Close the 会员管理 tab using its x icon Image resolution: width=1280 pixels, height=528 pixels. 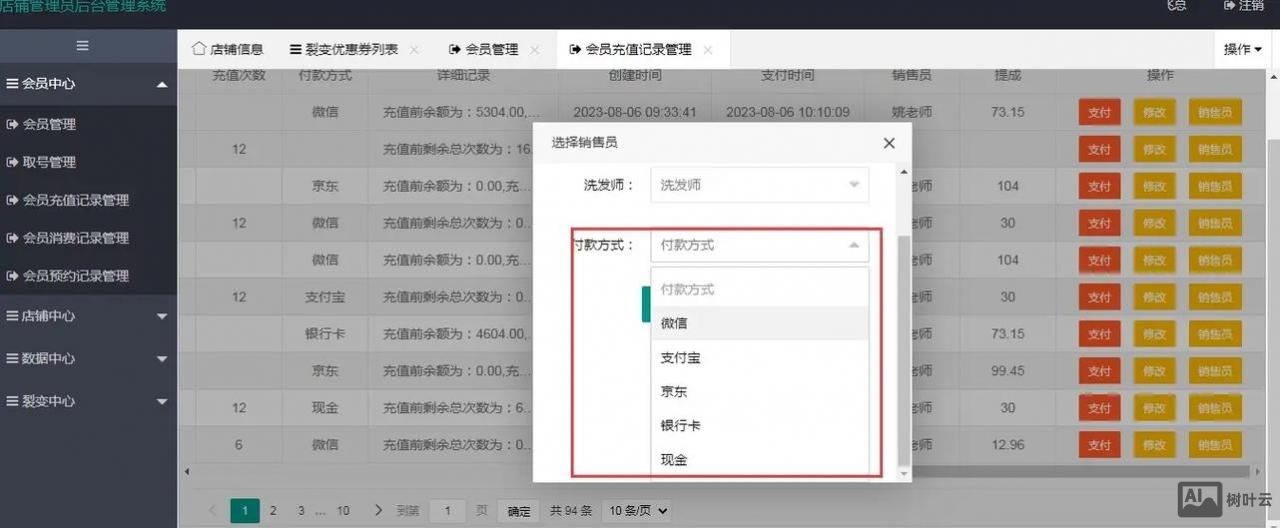tap(534, 49)
